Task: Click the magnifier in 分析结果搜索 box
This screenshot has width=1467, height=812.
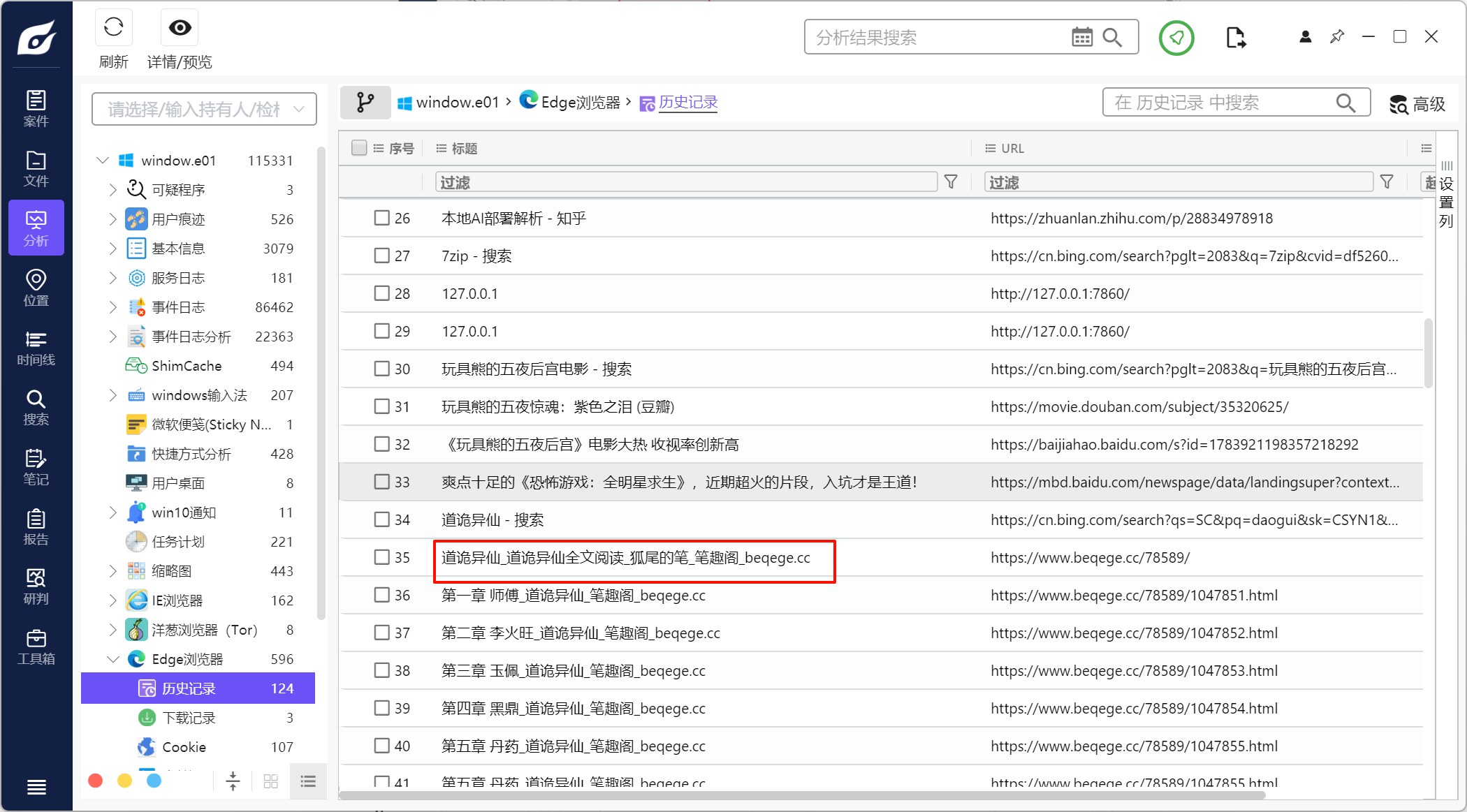Action: click(x=1112, y=37)
